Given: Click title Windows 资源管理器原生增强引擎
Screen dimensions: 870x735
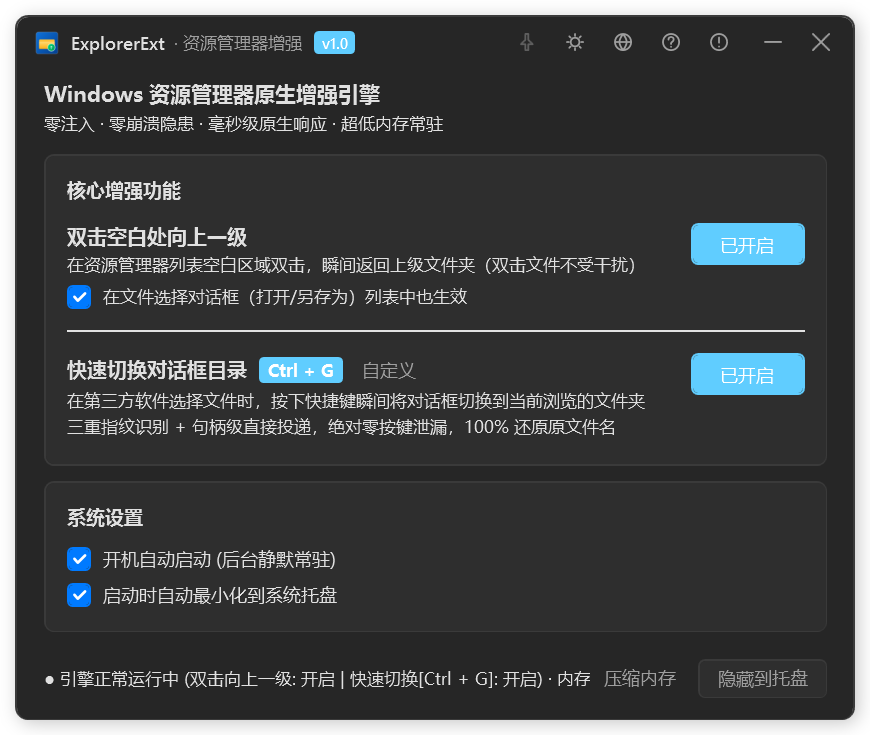Looking at the screenshot, I should (212, 95).
